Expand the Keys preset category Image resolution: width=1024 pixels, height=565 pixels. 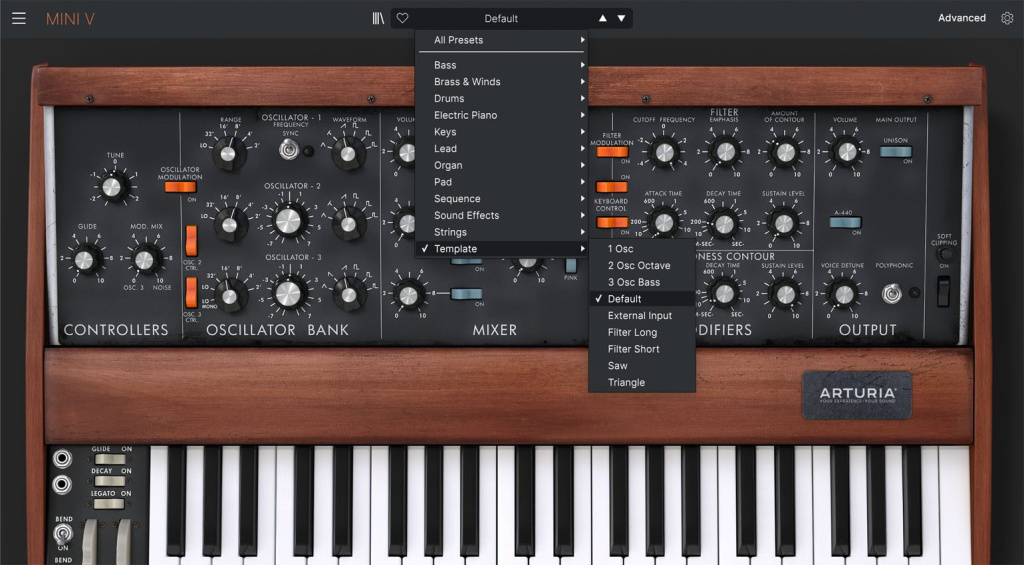pyautogui.click(x=502, y=132)
